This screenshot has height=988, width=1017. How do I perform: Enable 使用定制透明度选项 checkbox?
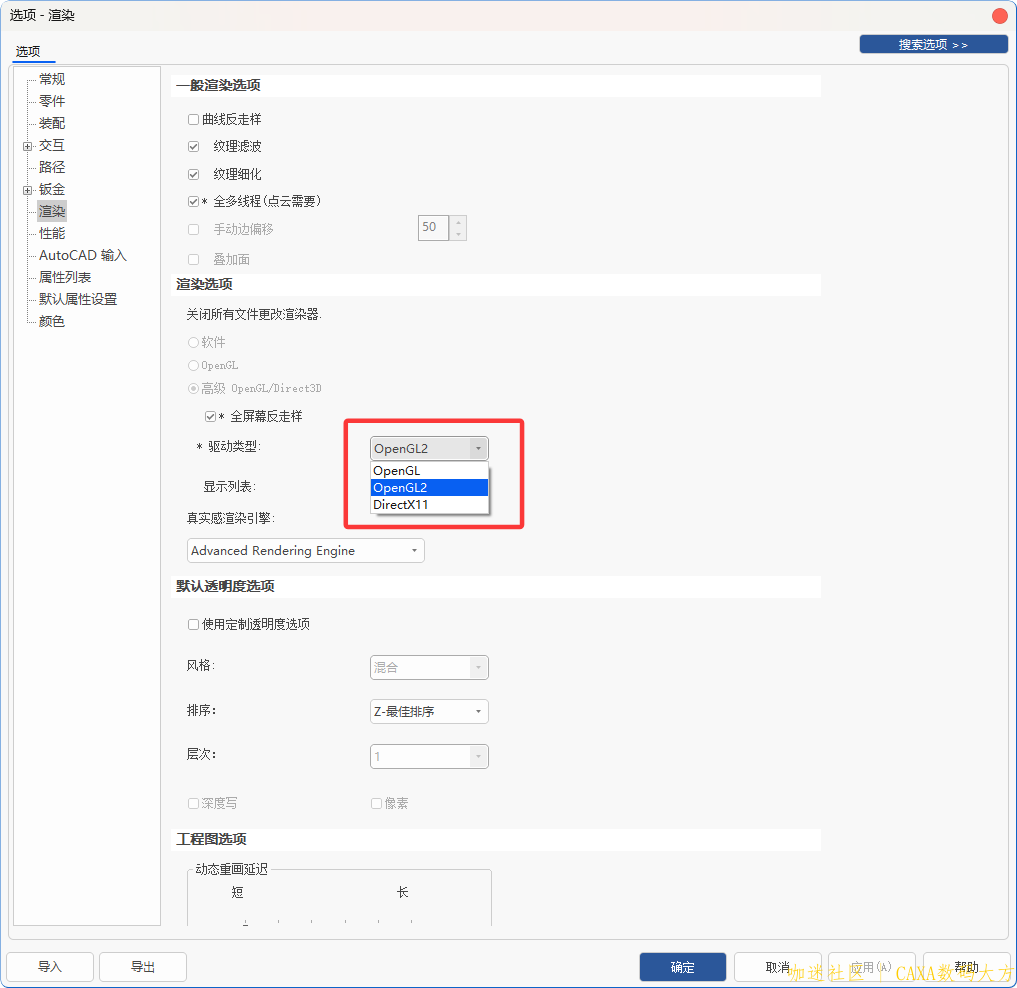click(194, 625)
